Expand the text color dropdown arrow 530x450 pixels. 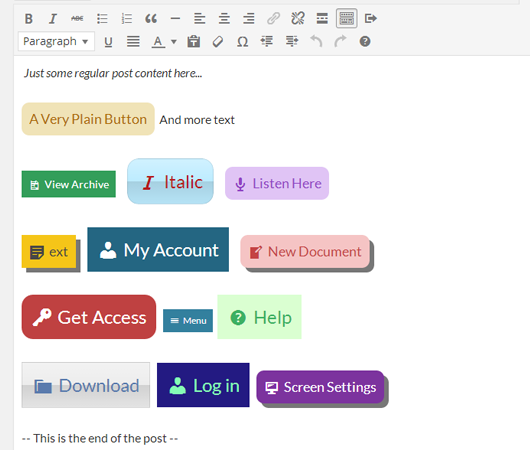tap(174, 42)
